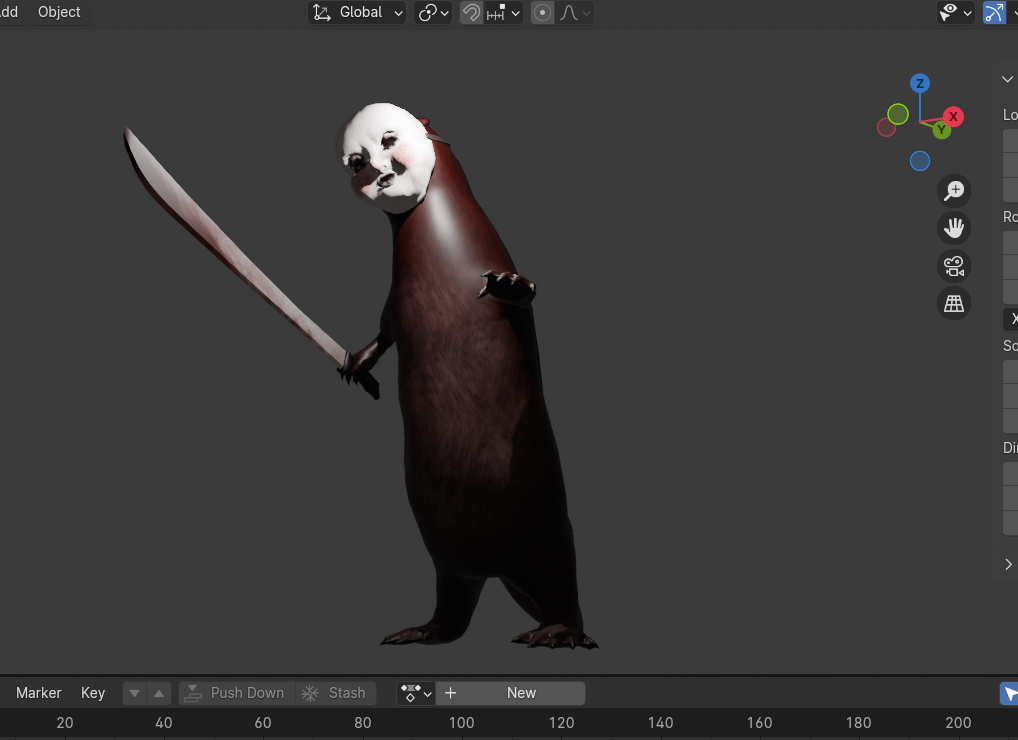Jump to frame 20 on the timeline
The height and width of the screenshot is (740, 1018).
coord(65,723)
